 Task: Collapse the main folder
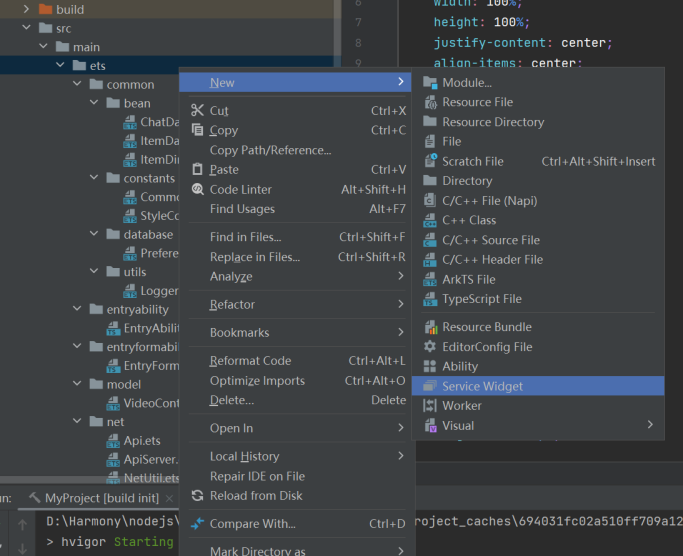[43, 46]
